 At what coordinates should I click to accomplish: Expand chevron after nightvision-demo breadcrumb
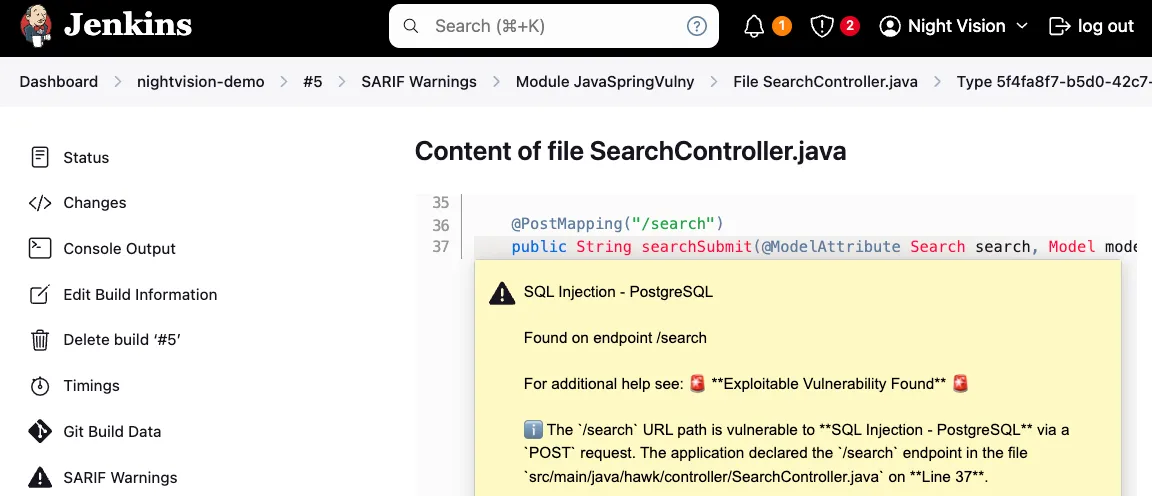click(284, 82)
